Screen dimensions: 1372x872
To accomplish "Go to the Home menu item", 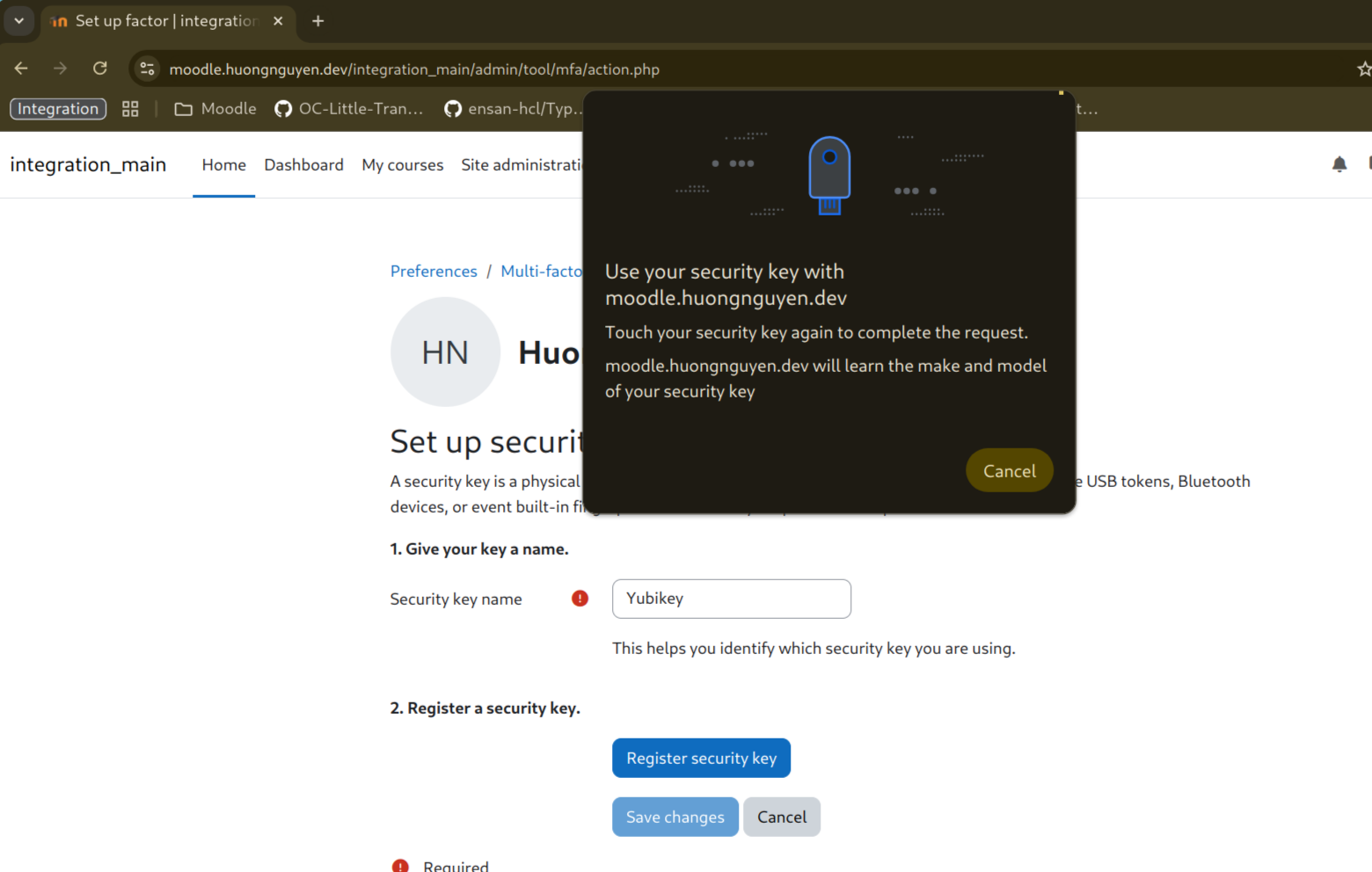I will (223, 165).
